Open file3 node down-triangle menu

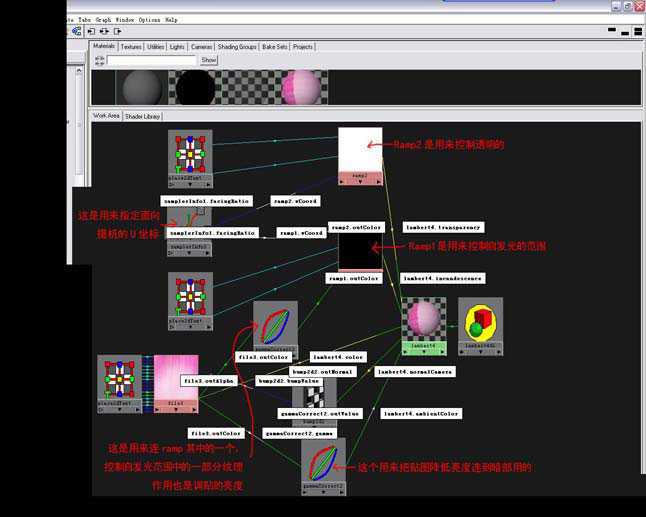(176, 410)
